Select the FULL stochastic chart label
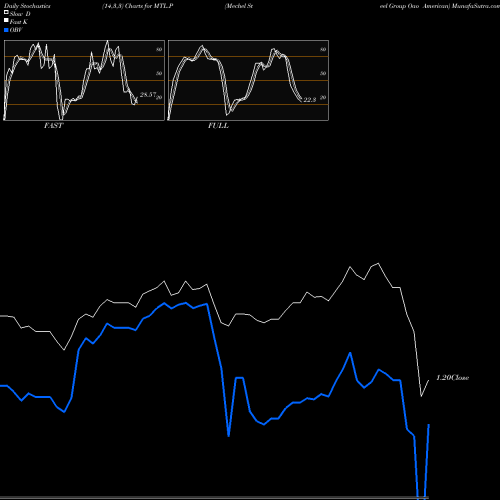Screen dimensions: 500x500 [218, 126]
